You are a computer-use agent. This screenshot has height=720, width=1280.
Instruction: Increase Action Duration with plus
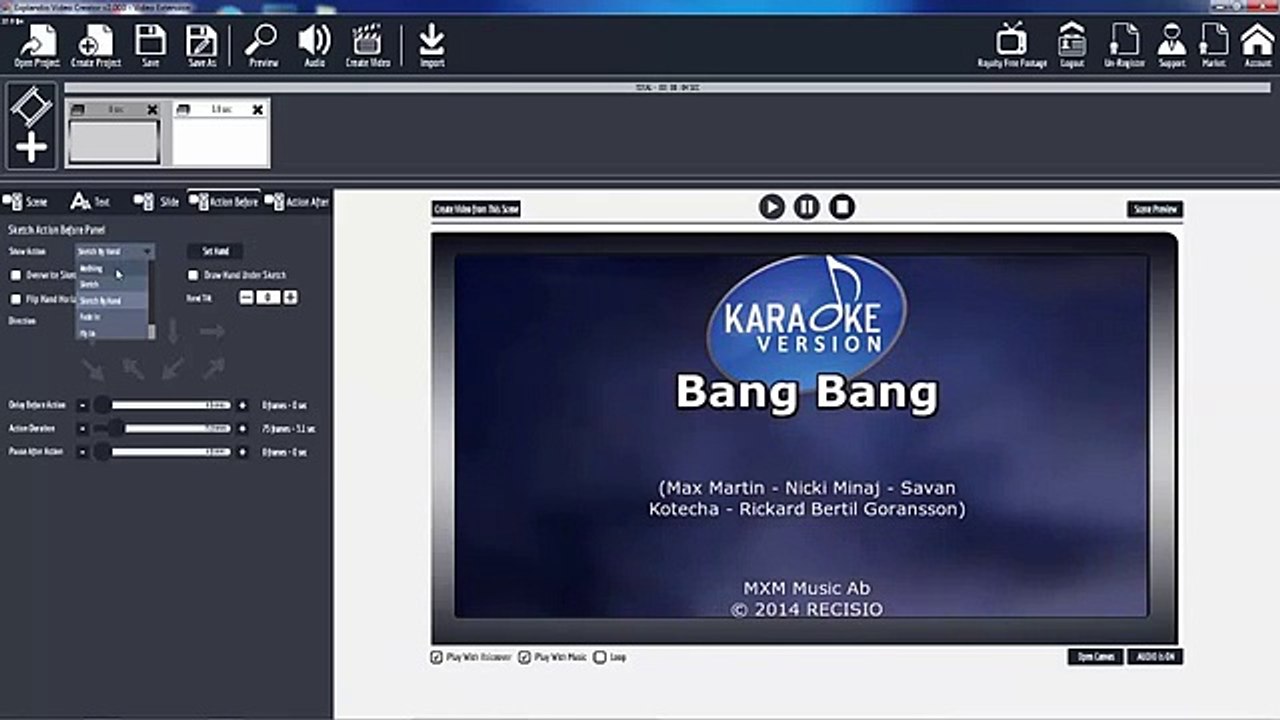(242, 428)
